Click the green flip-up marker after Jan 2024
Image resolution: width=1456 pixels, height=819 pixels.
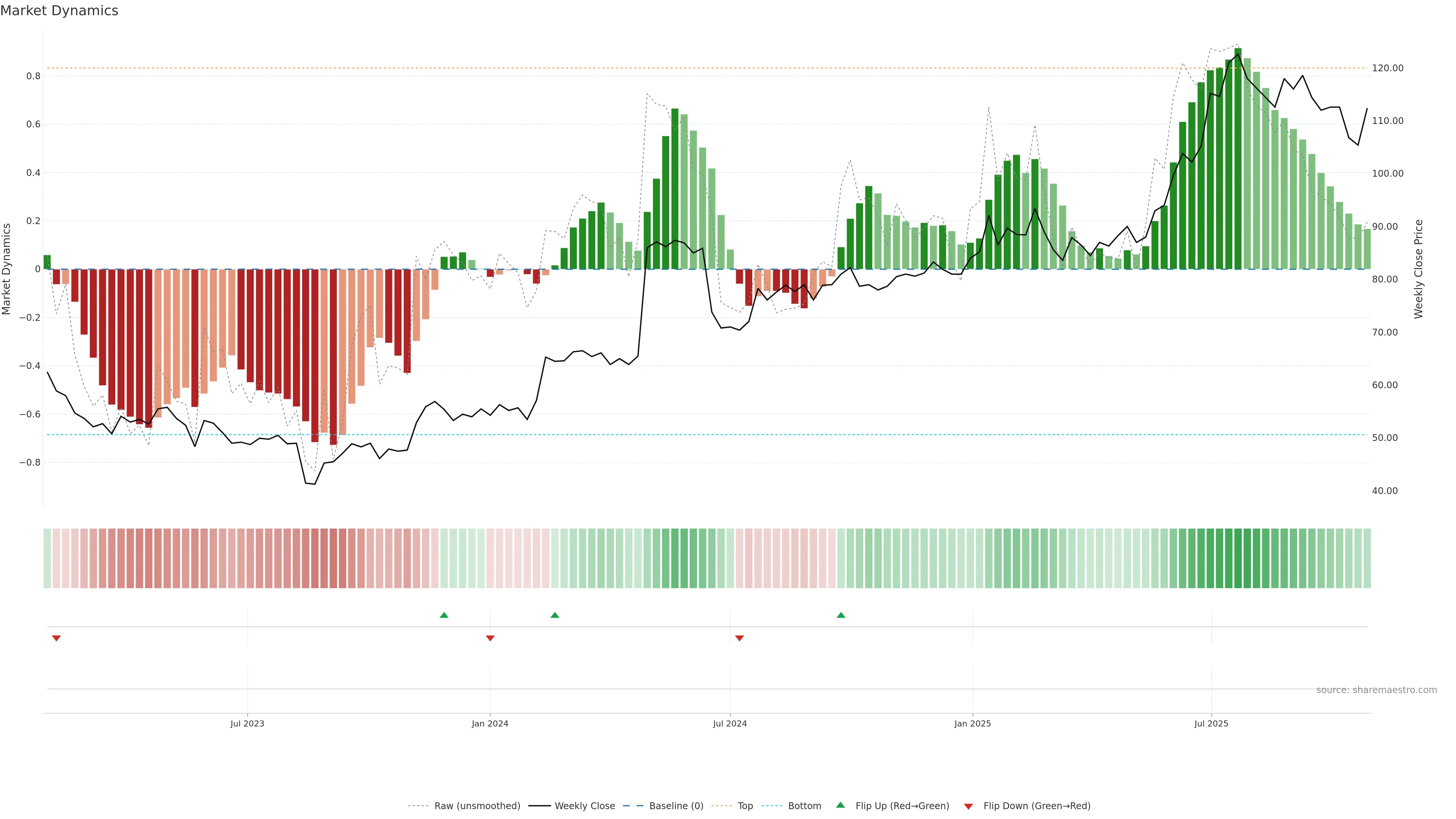(554, 615)
